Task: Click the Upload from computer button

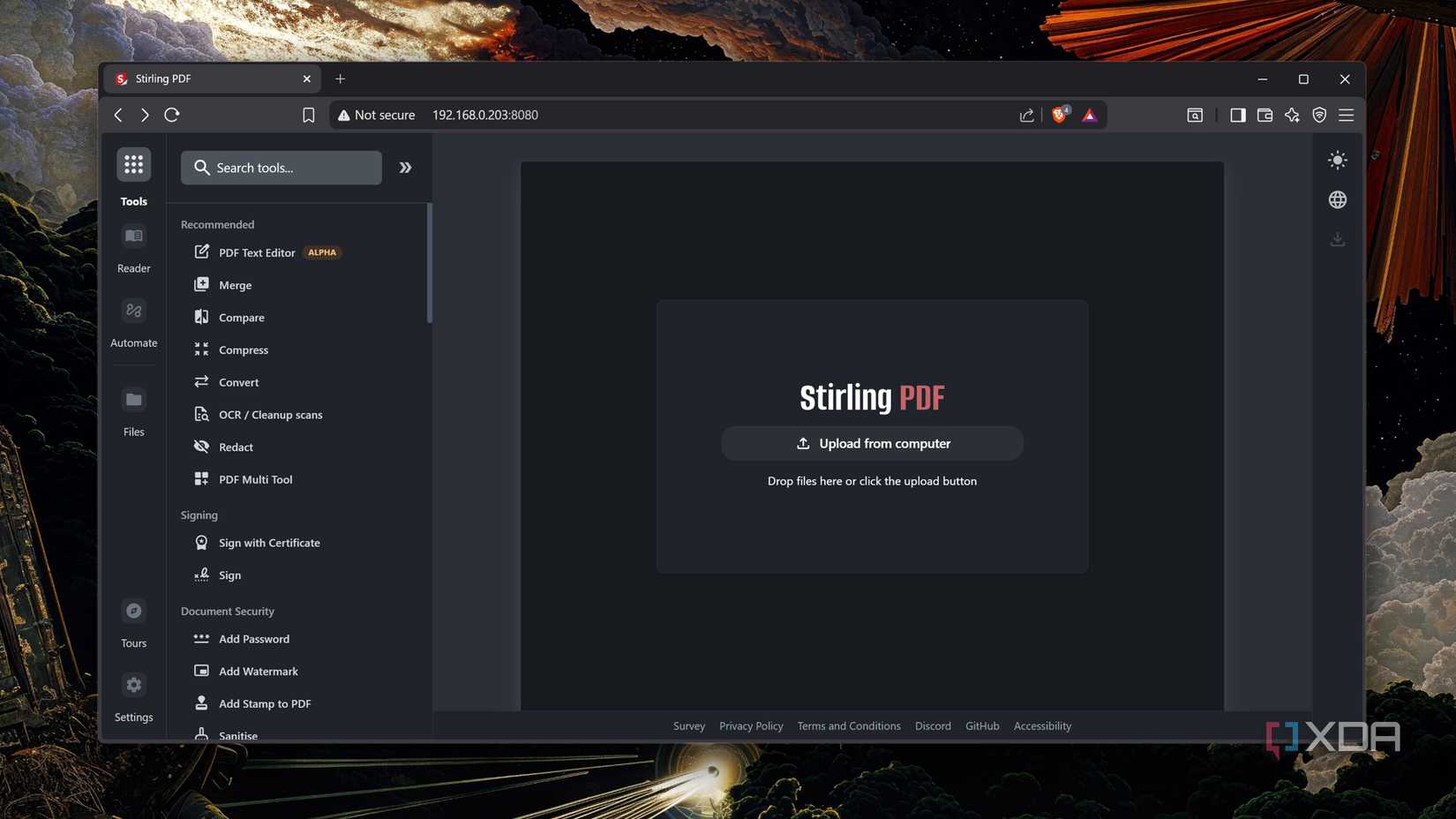Action: click(x=872, y=443)
